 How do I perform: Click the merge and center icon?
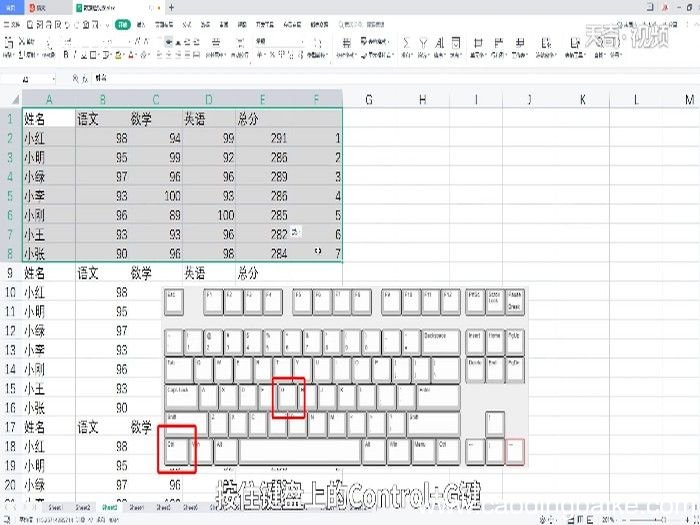point(216,43)
